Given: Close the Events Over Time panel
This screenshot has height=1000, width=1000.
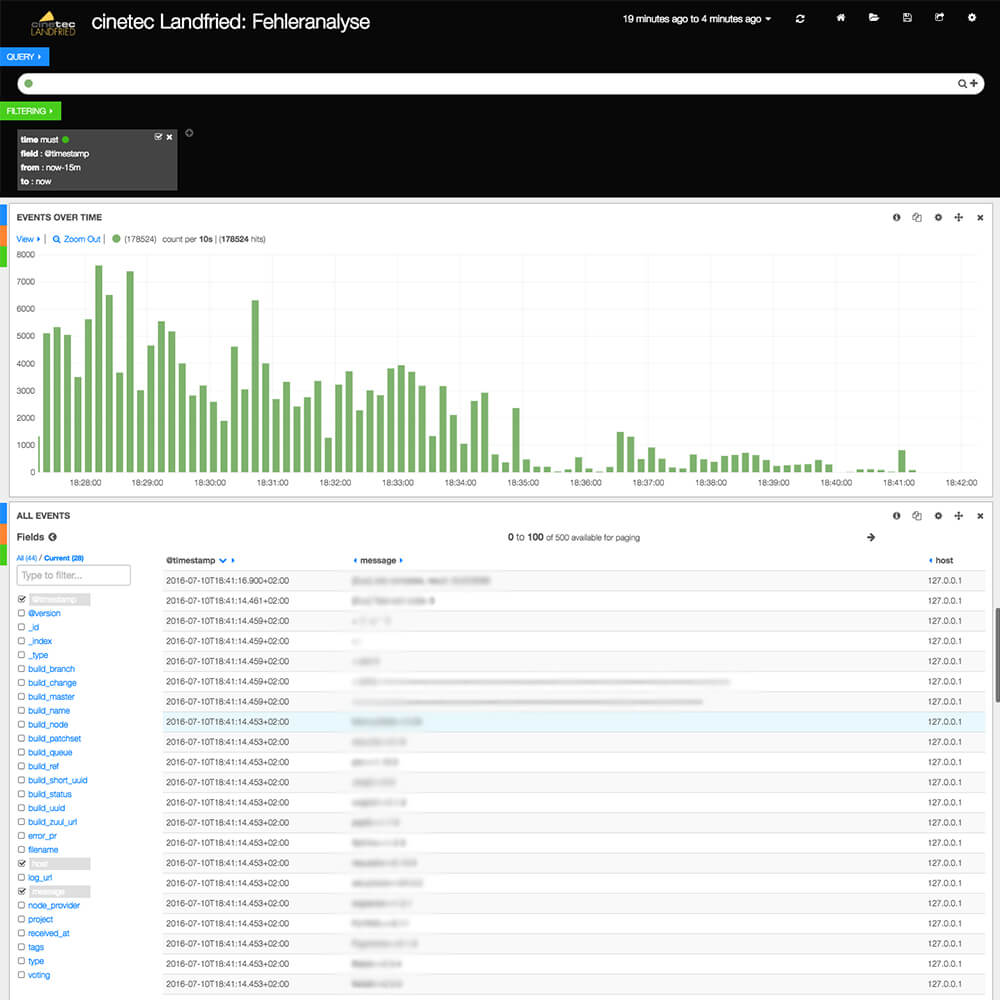Looking at the screenshot, I should [980, 218].
